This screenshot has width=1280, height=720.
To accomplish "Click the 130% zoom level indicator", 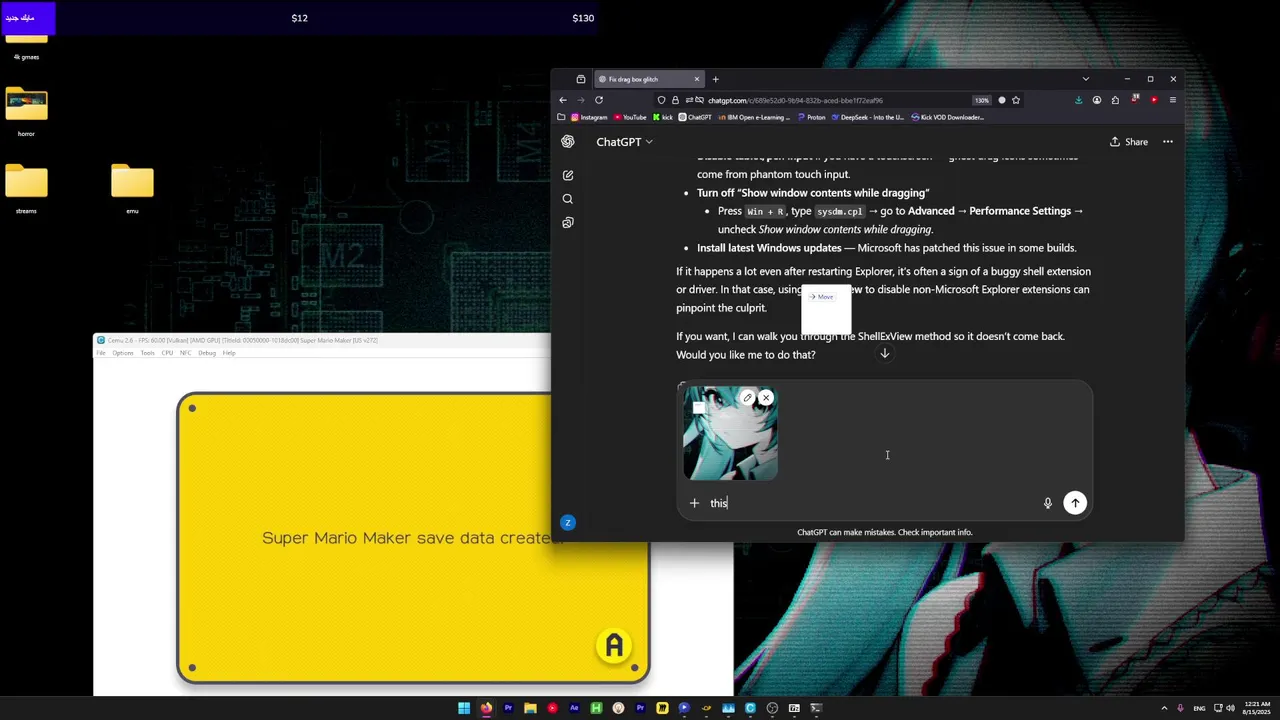I will coord(982,100).
